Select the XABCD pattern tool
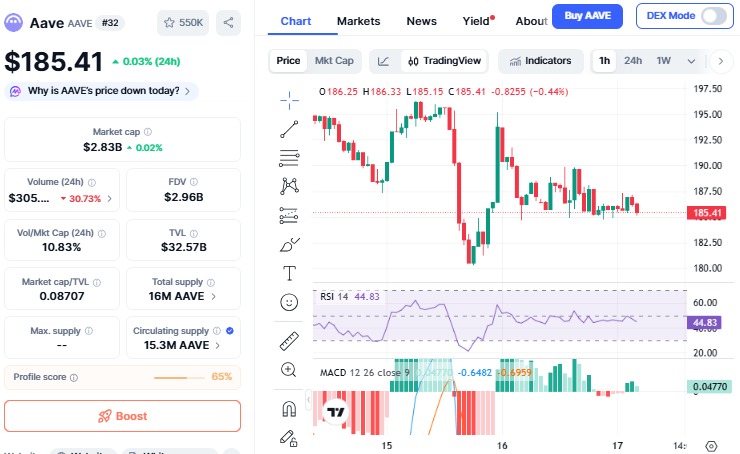Image resolution: width=740 pixels, height=454 pixels. tap(289, 186)
